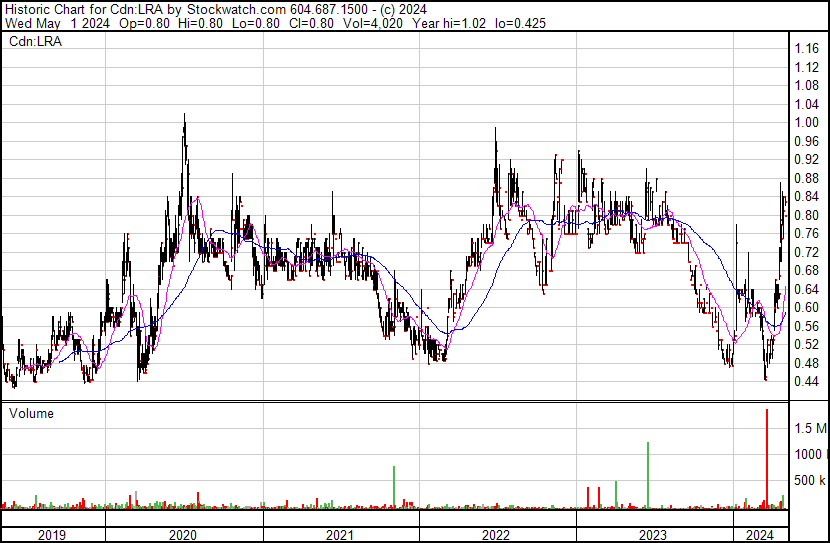This screenshot has height=543, width=830.
Task: Click the 0.68 price axis label
Action: (807, 271)
